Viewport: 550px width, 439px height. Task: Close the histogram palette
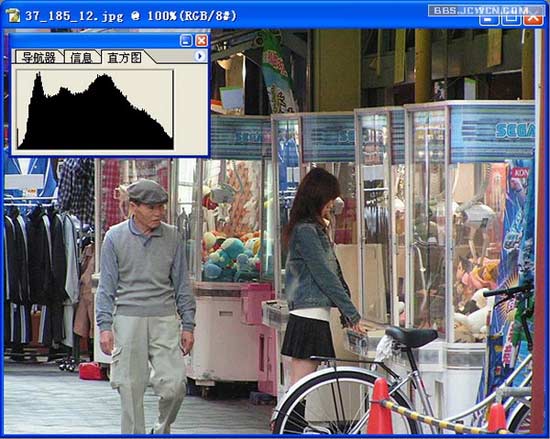pyautogui.click(x=201, y=41)
